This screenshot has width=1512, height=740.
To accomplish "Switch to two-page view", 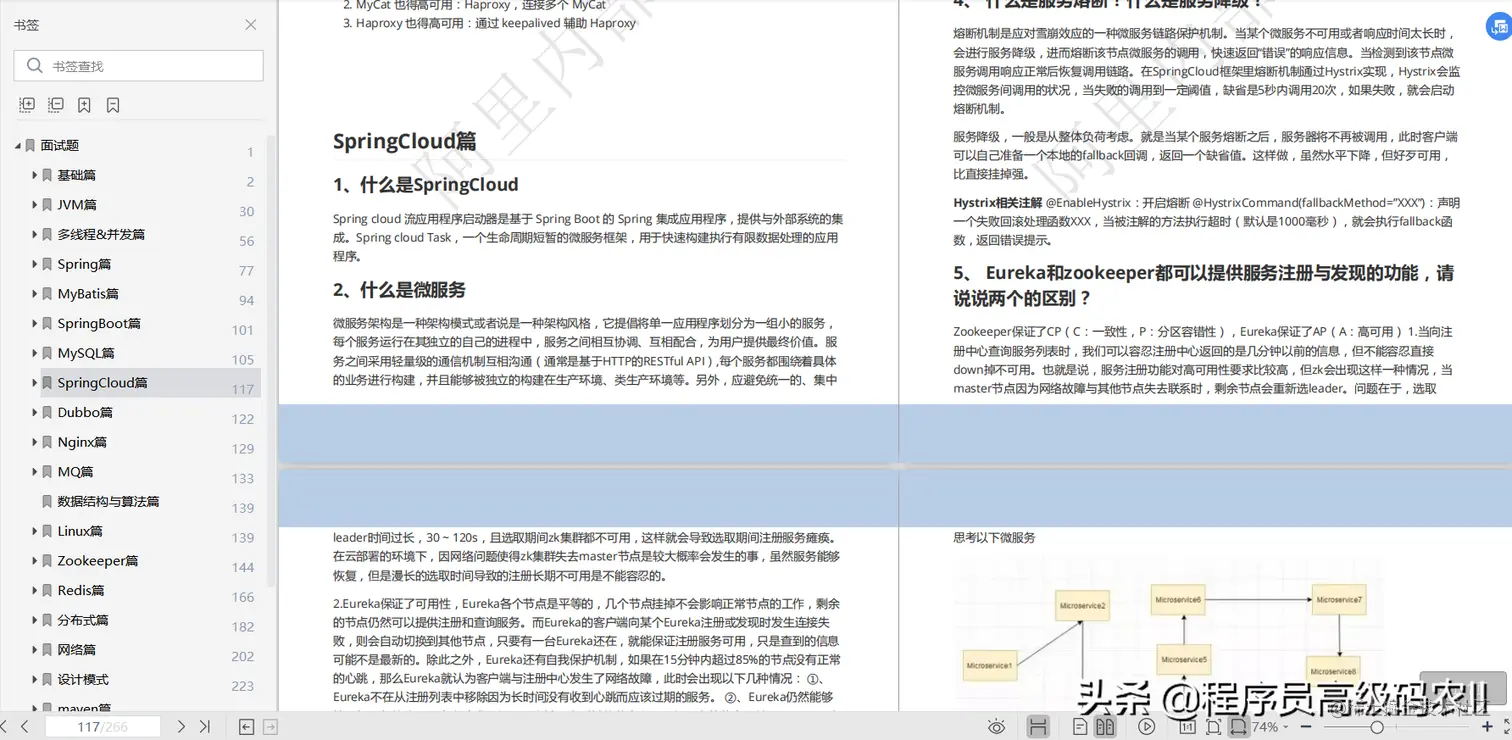I will [x=1105, y=727].
